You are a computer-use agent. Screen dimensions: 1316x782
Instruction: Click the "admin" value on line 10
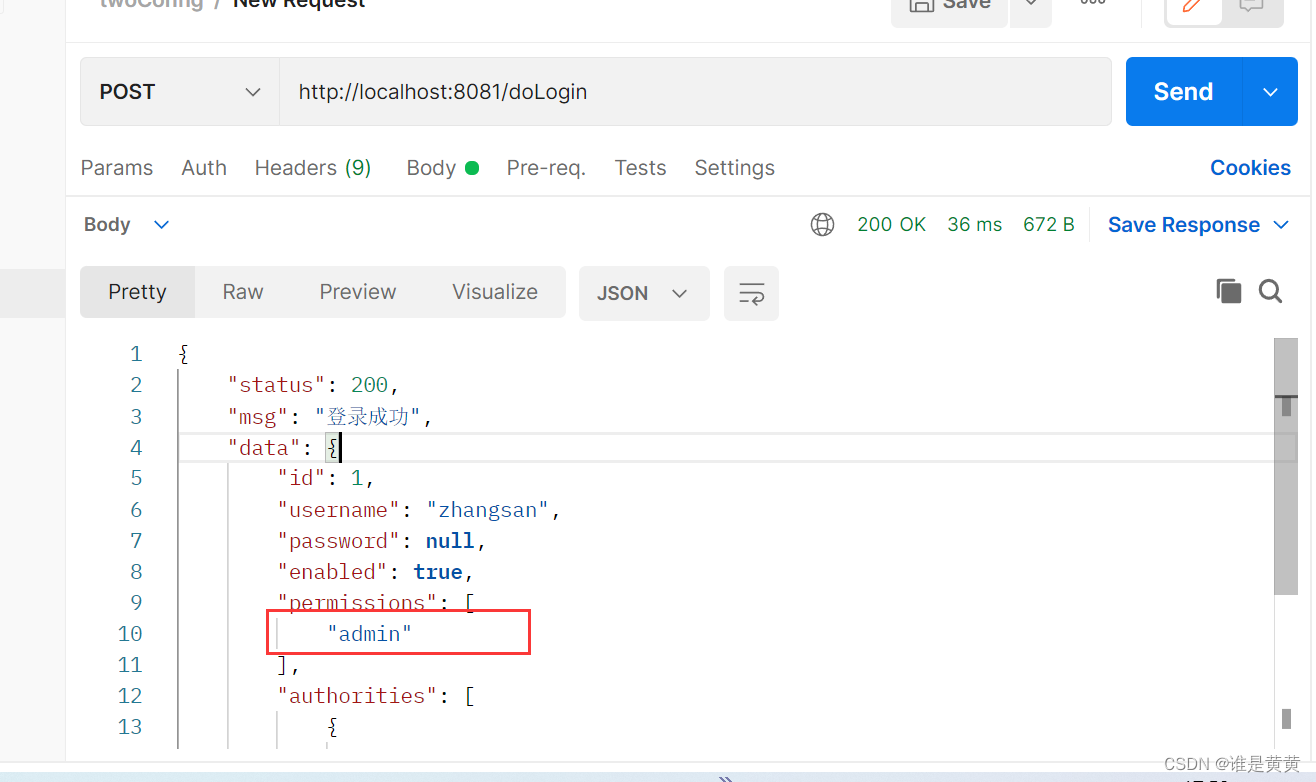pyautogui.click(x=369, y=633)
